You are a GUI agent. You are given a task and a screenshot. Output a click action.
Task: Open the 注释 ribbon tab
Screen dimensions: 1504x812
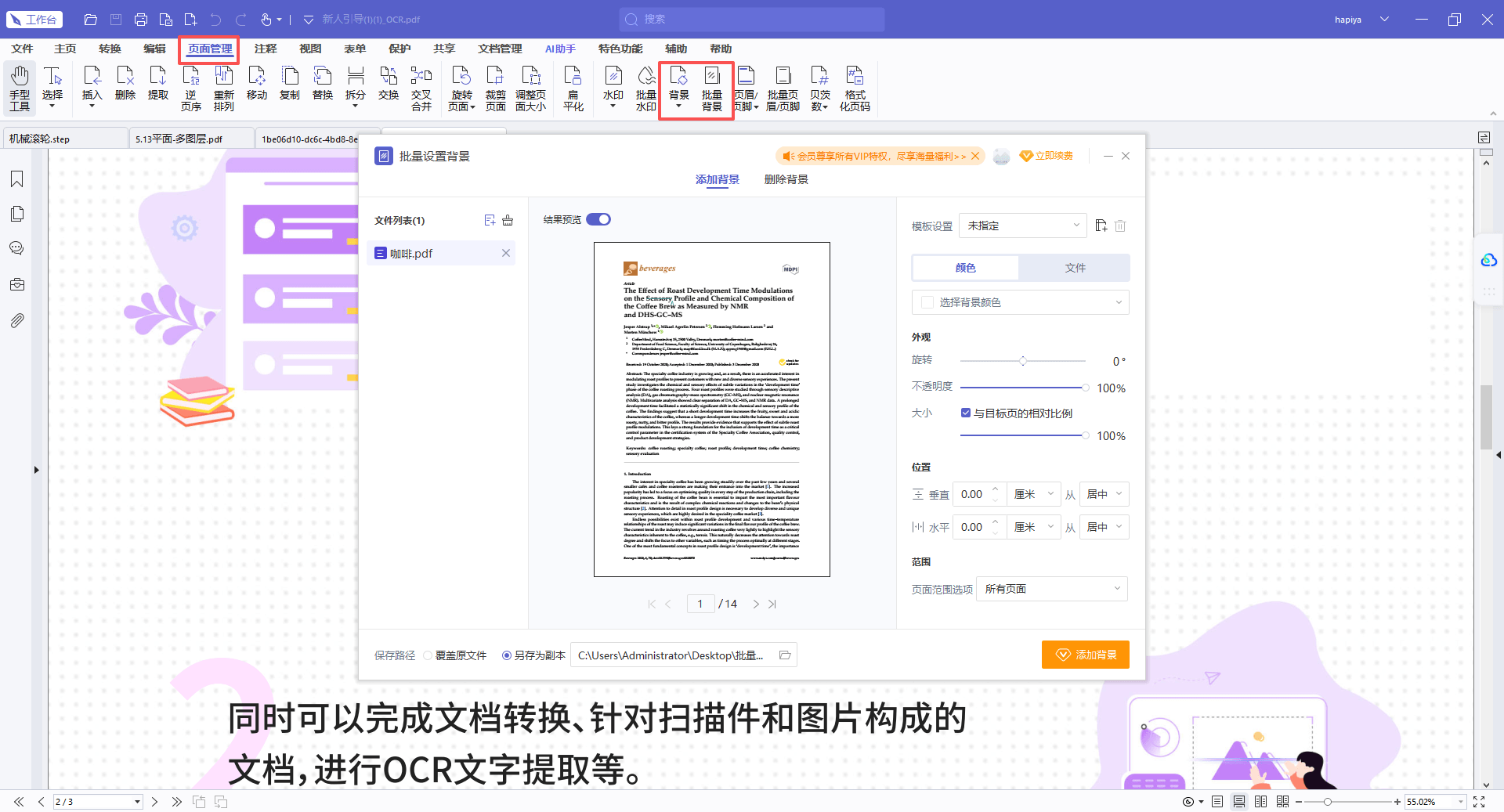pyautogui.click(x=266, y=49)
